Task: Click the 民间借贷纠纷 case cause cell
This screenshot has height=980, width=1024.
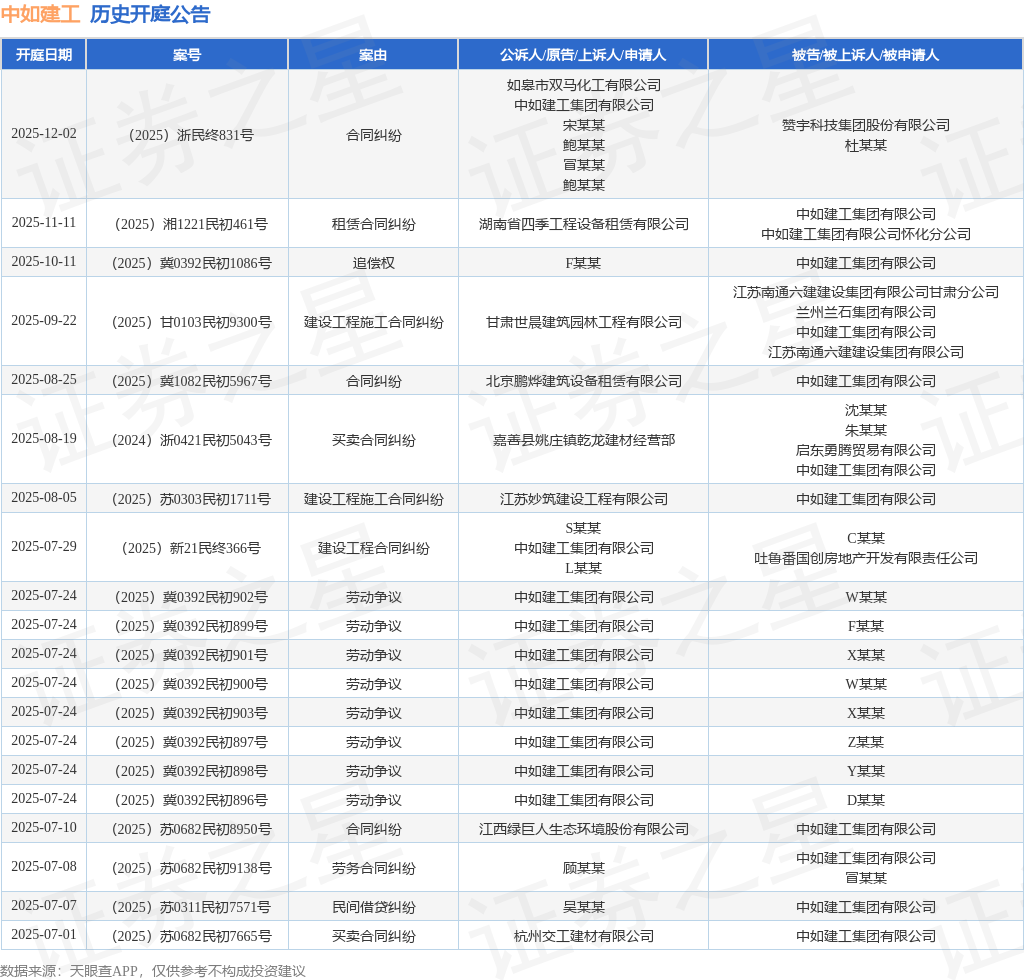Action: 373,907
